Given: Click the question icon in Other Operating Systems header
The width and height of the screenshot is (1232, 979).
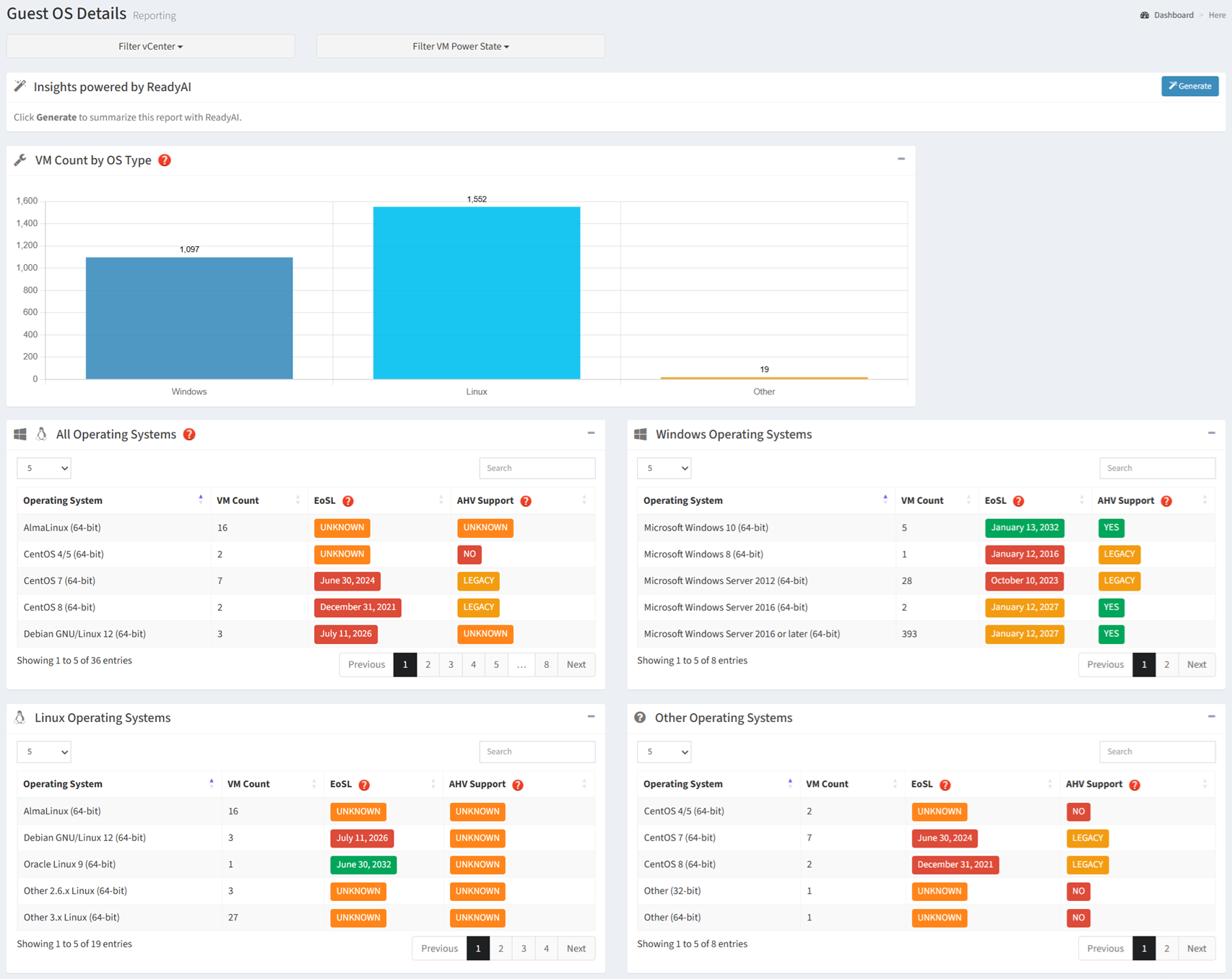Looking at the screenshot, I should click(640, 718).
